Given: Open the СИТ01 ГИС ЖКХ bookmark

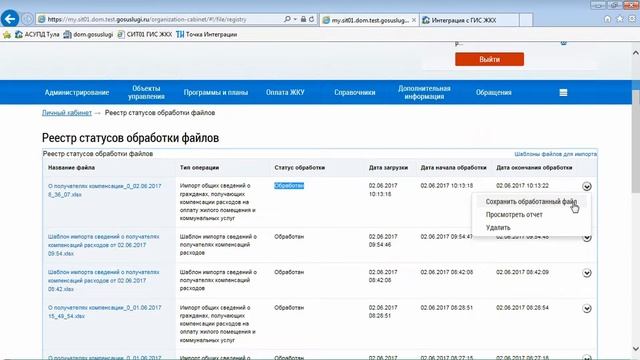Looking at the screenshot, I should (145, 35).
